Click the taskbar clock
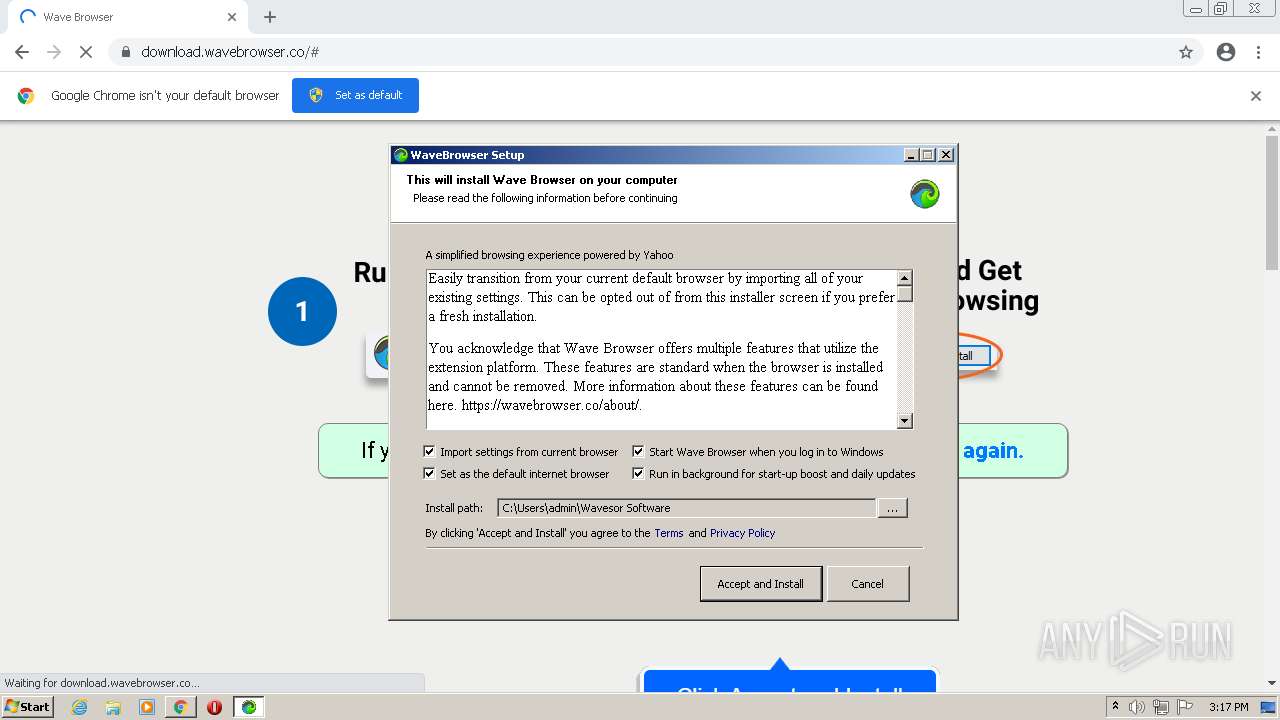Screen dimensions: 1280x720 point(1228,707)
